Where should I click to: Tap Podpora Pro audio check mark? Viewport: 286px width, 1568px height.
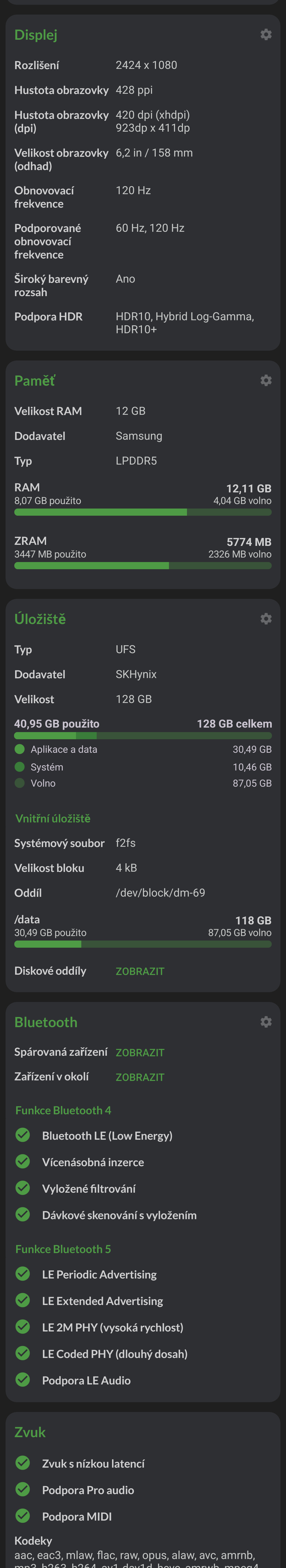pyautogui.click(x=23, y=1490)
